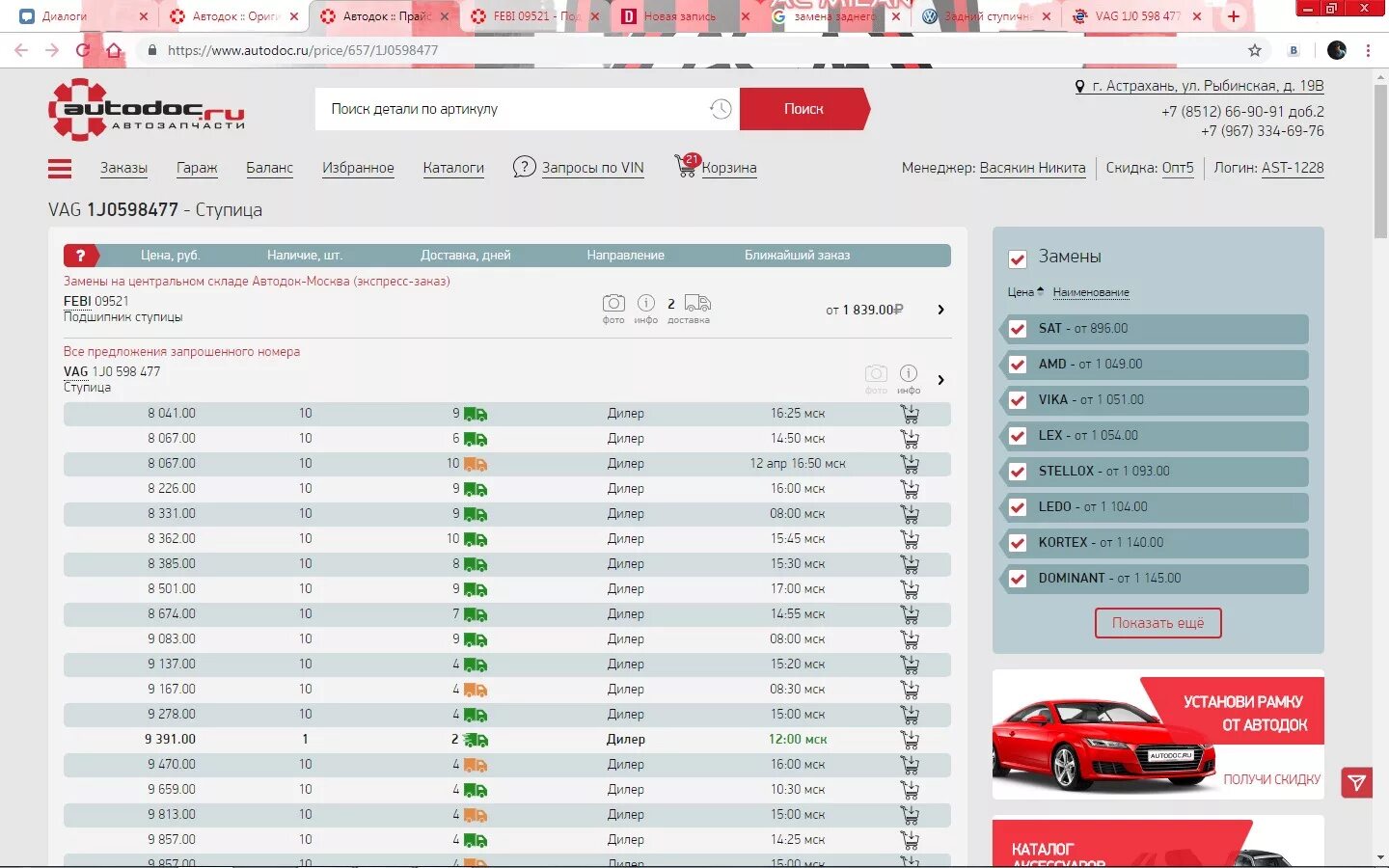
Task: Click the browser profile avatar icon
Action: (1337, 50)
